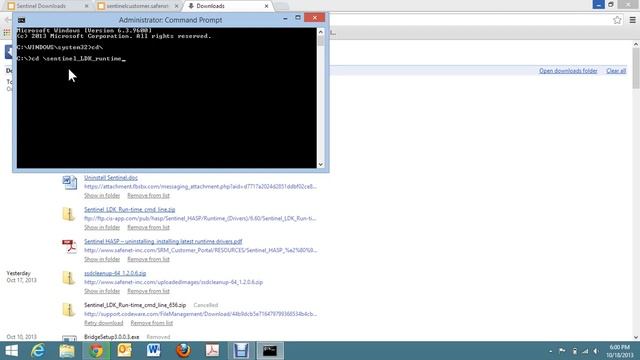Click the support.codeware.com download URL
Viewport: 640px width, 360px height.
[x=200, y=314]
